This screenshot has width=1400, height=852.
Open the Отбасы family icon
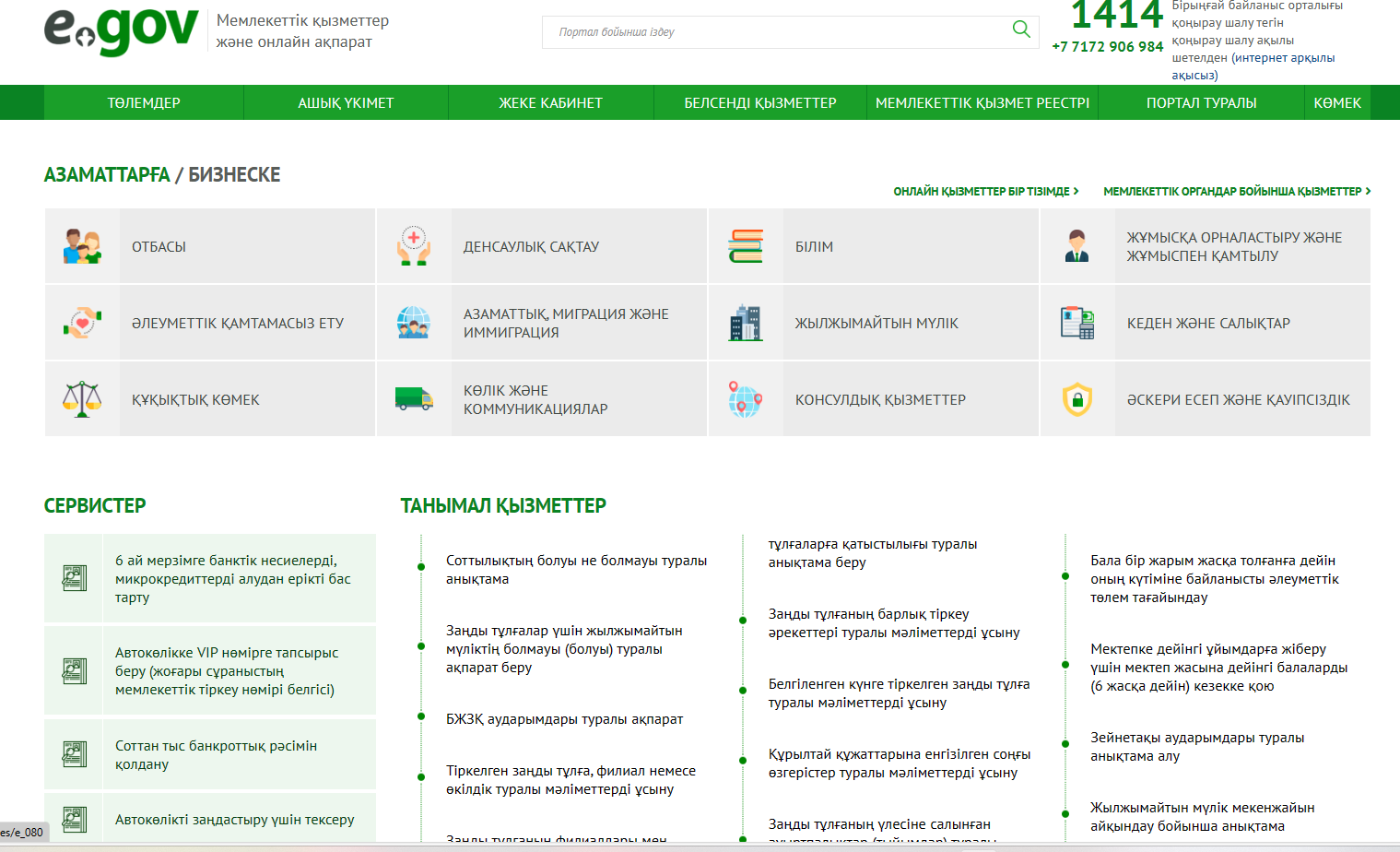coord(82,246)
